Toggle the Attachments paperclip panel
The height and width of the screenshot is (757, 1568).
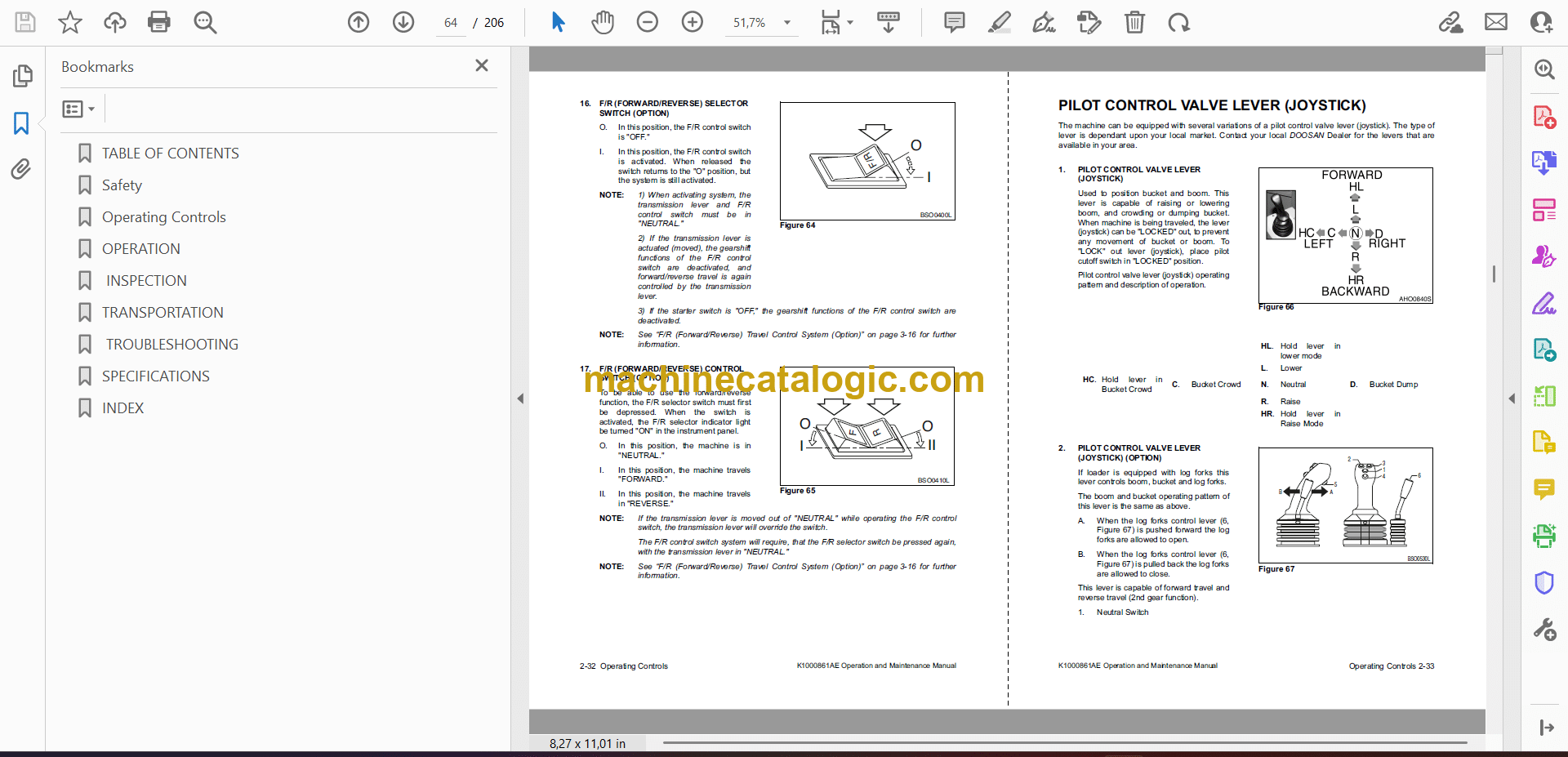(21, 169)
